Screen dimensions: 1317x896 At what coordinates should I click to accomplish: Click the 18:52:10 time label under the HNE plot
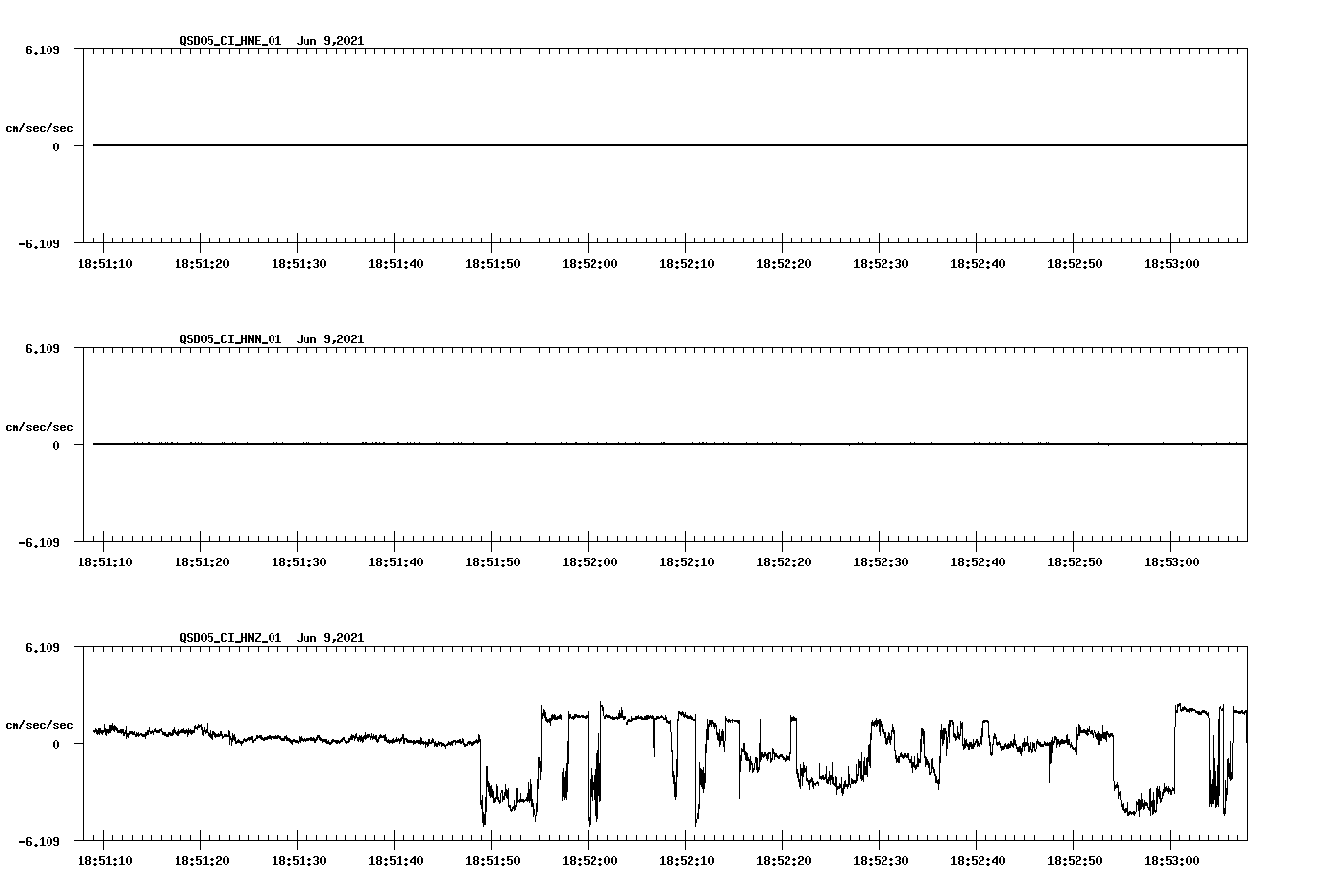coord(687,264)
